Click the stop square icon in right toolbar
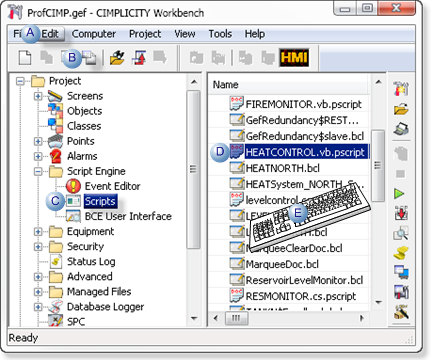433x361 pixels. 400,174
